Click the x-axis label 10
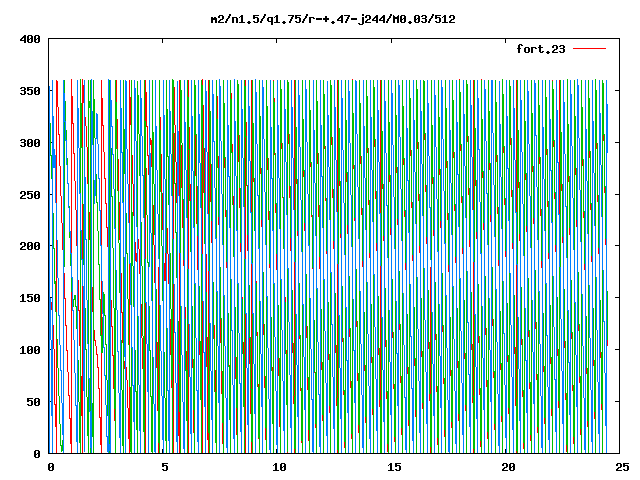The height and width of the screenshot is (480, 640). pos(279,467)
